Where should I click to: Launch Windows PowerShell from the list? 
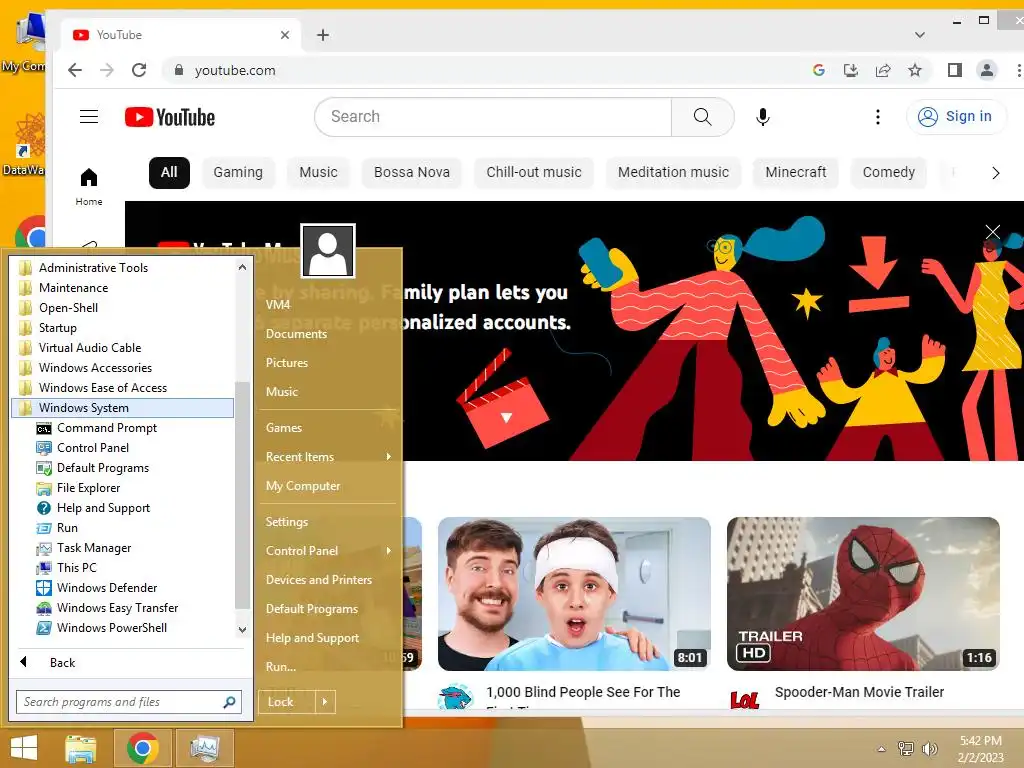click(112, 628)
